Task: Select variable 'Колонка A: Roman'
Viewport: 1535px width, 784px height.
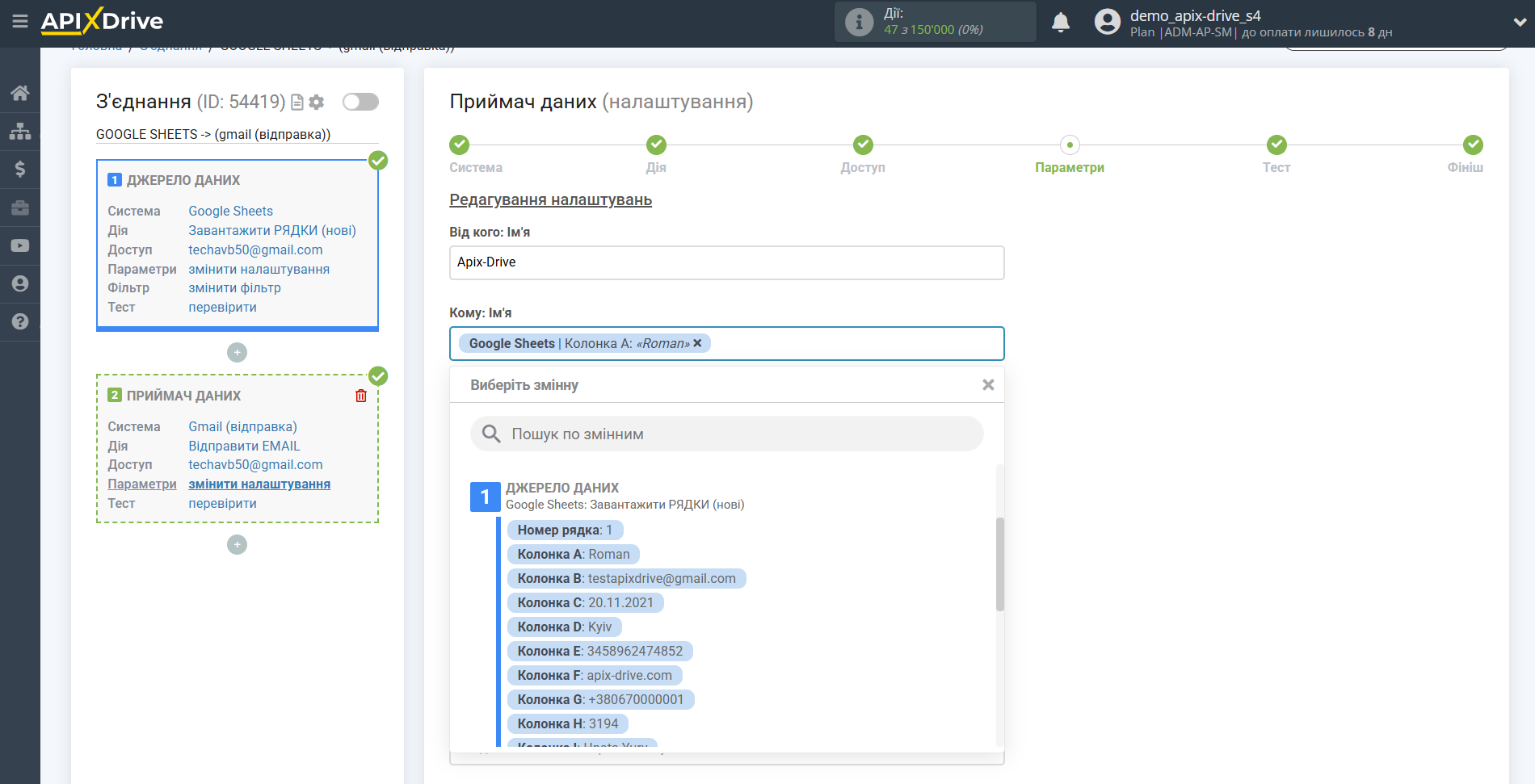Action: click(573, 554)
